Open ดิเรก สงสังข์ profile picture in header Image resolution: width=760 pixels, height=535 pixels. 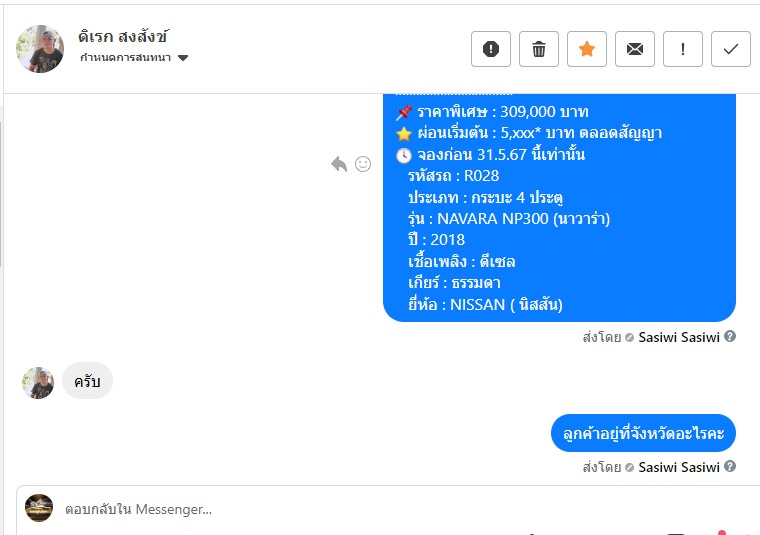pyautogui.click(x=40, y=49)
